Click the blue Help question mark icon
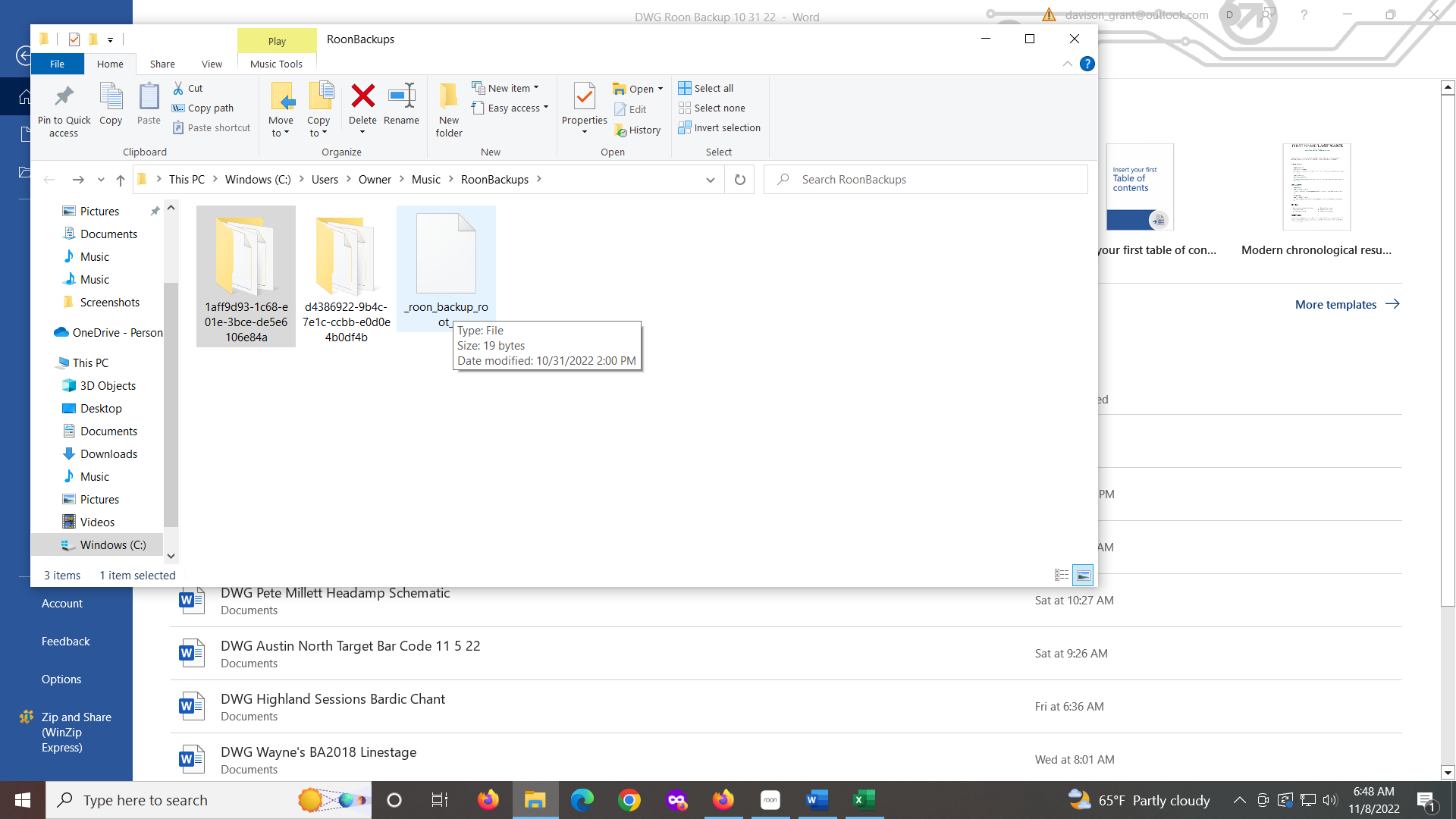Image resolution: width=1456 pixels, height=819 pixels. coord(1087,64)
